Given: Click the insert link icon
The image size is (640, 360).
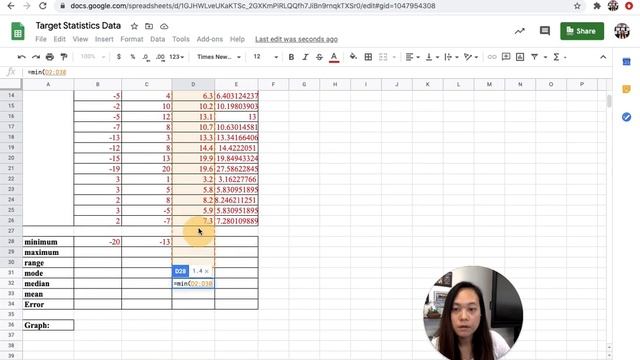Looking at the screenshot, I should point(492,57).
